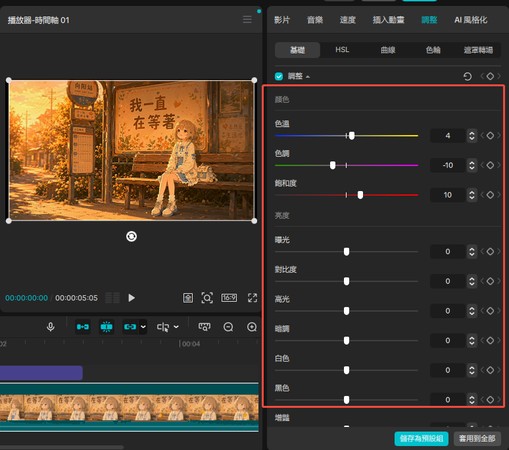Select the HSL sub-tab

click(x=342, y=50)
